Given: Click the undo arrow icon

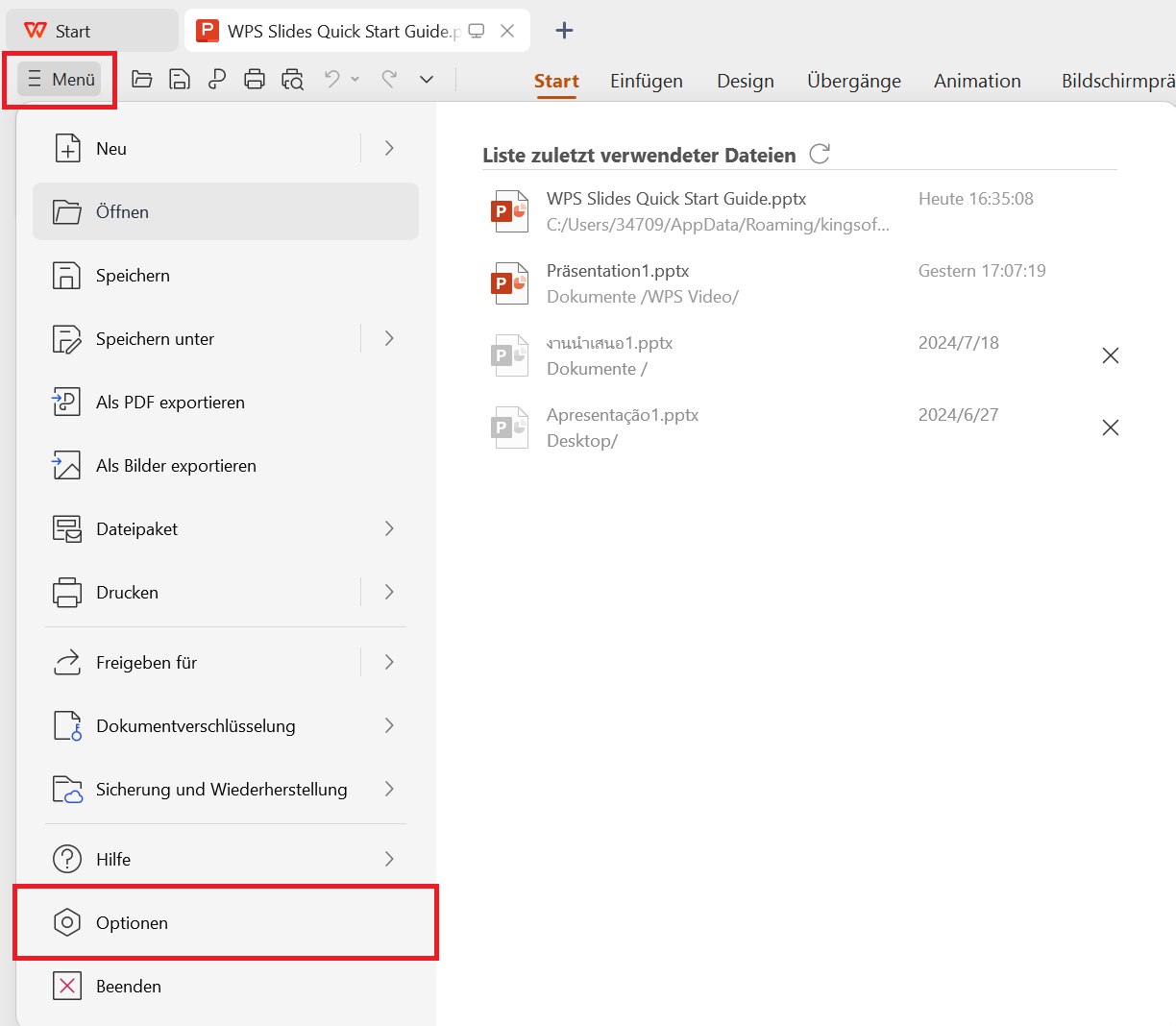Looking at the screenshot, I should (x=332, y=79).
